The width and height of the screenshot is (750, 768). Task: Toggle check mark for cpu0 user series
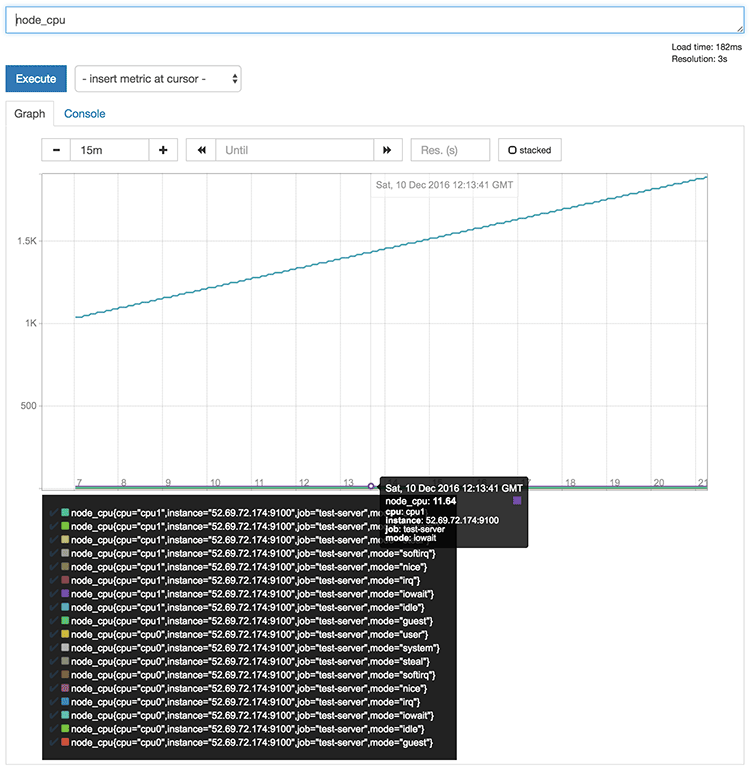click(x=54, y=634)
